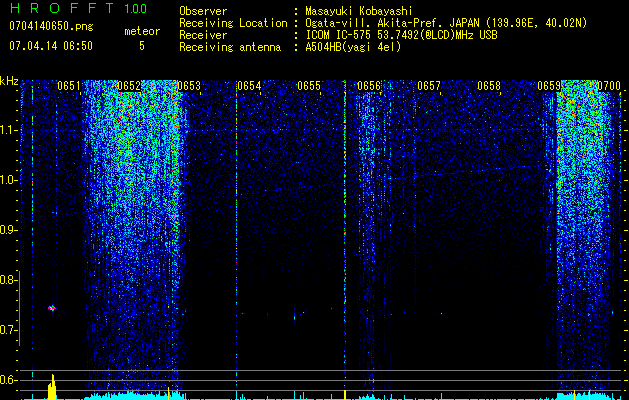Click the tall yellow peak in the power graph

pyautogui.click(x=52, y=387)
